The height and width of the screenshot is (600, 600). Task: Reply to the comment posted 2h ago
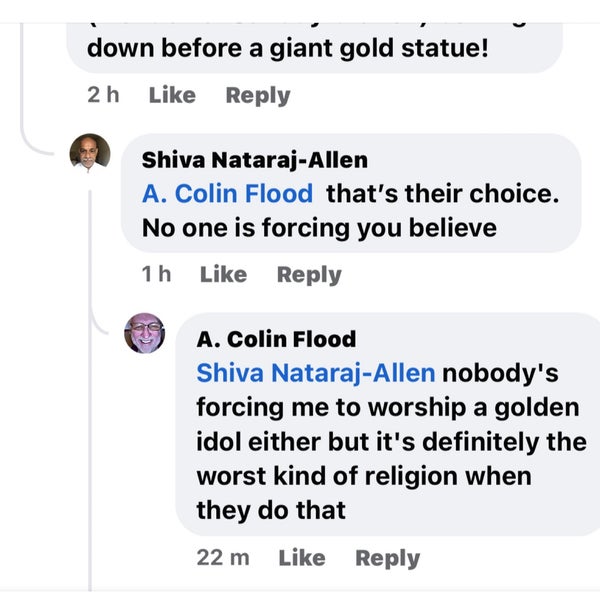[x=257, y=96]
